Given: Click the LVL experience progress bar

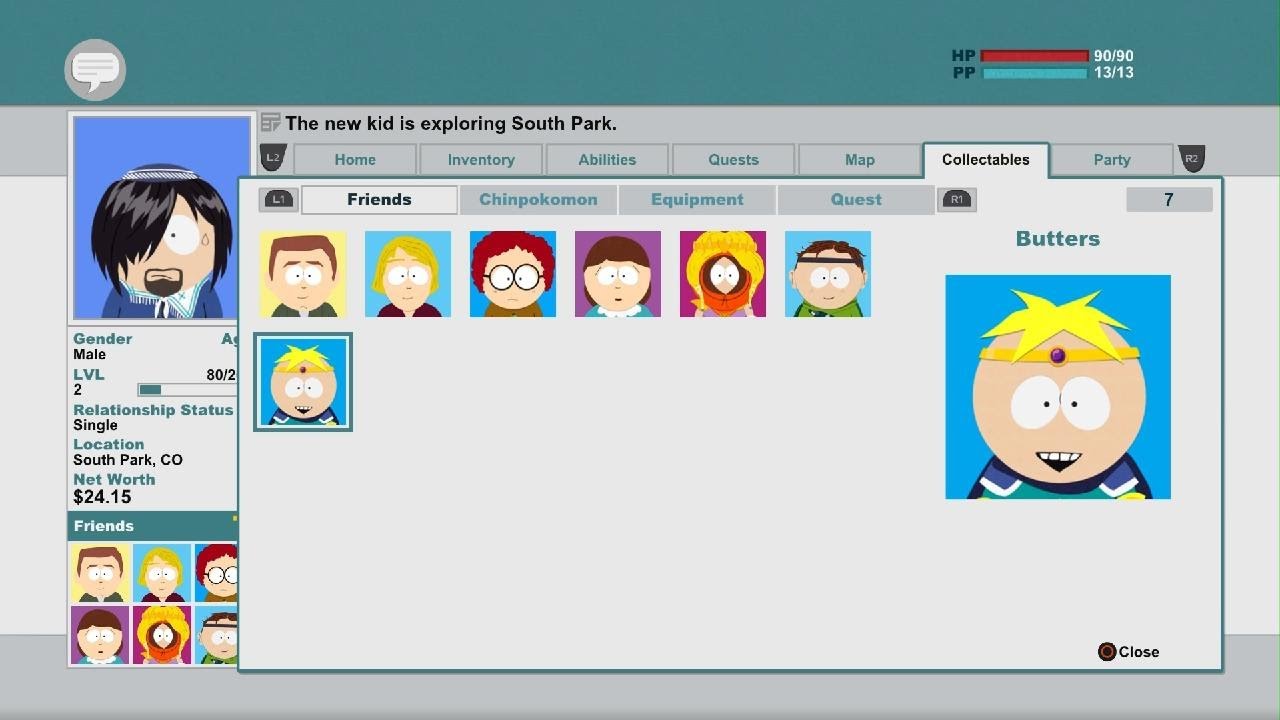Looking at the screenshot, I should coord(188,390).
